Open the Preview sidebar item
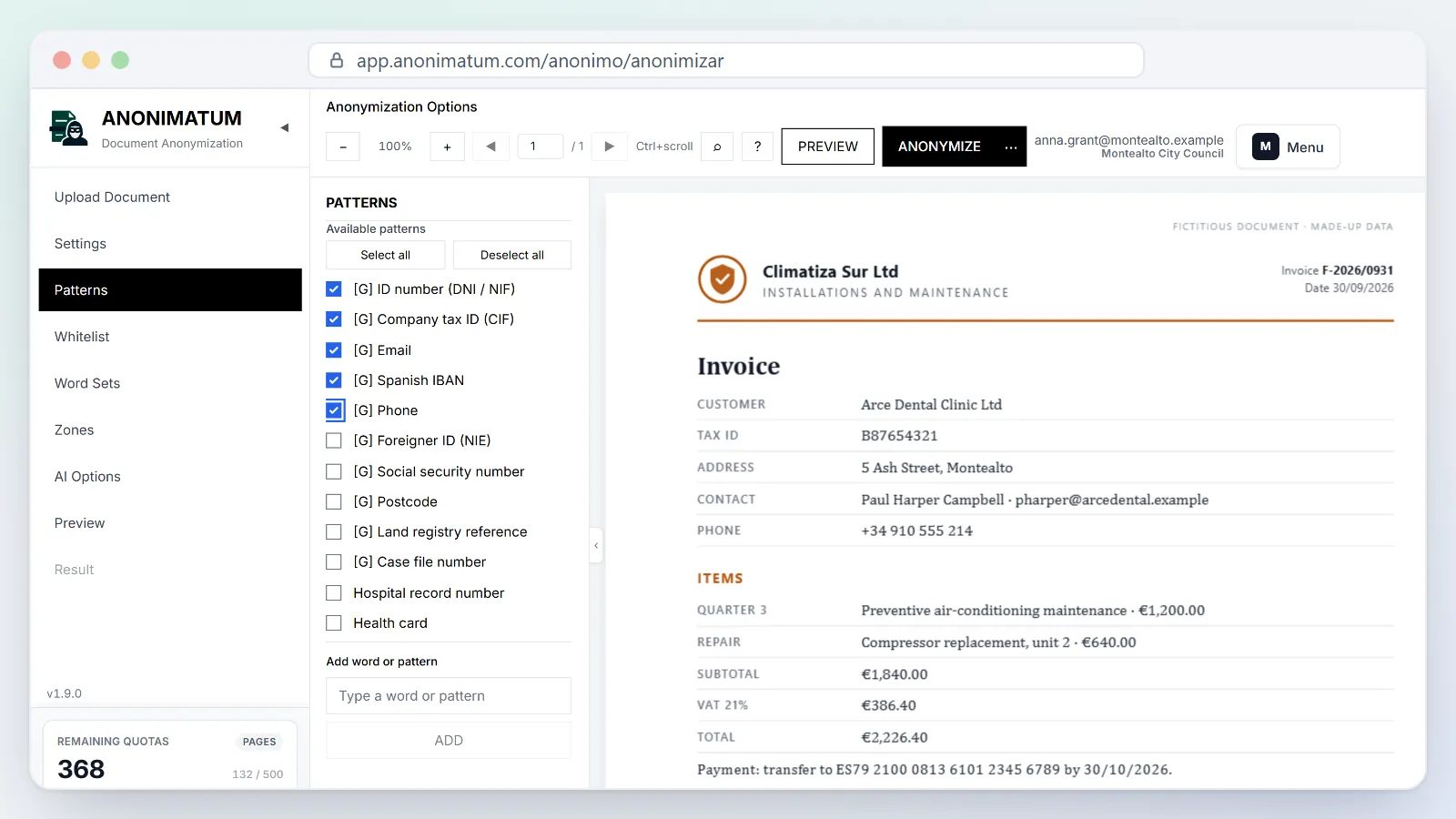The image size is (1456, 819). [170, 523]
